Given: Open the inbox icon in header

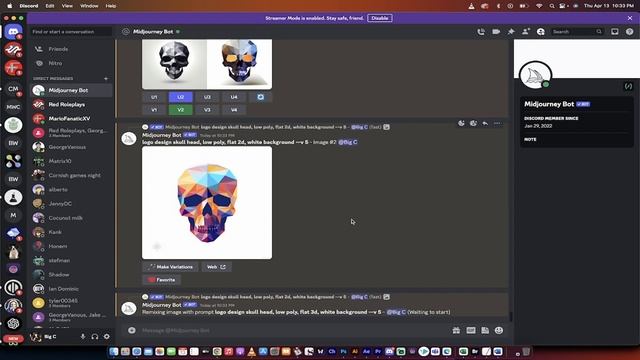Looking at the screenshot, I should click(x=615, y=31).
